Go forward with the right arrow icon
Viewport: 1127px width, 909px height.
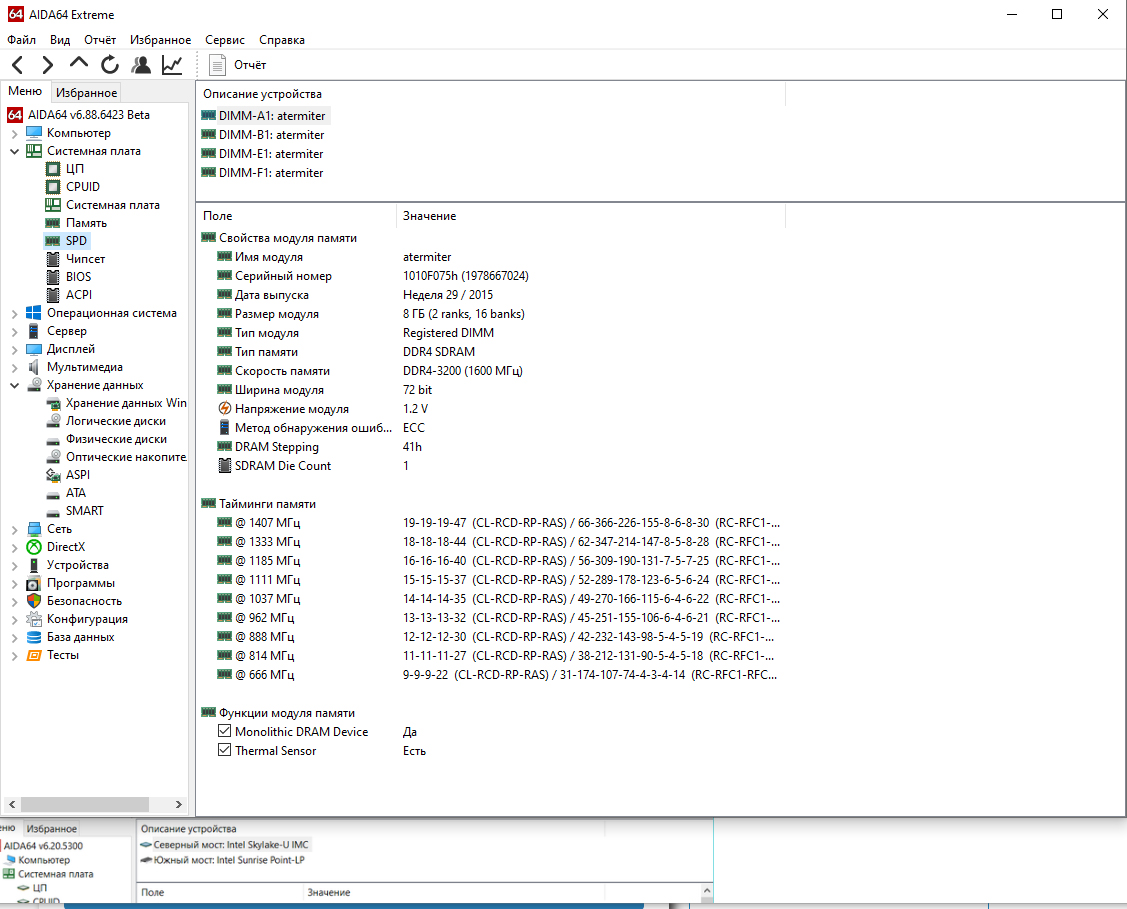[47, 65]
